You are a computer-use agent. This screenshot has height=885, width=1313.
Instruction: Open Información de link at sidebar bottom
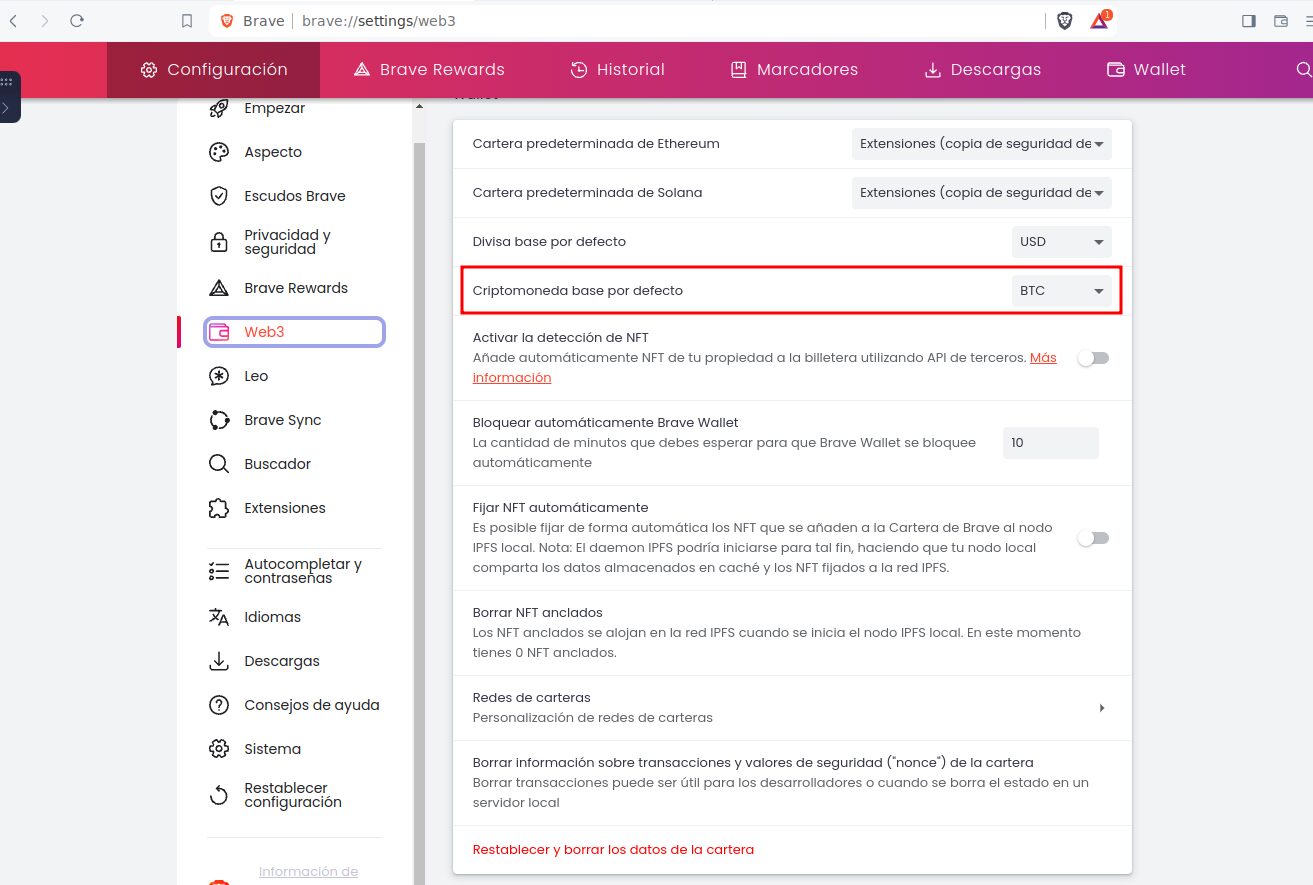(x=308, y=872)
